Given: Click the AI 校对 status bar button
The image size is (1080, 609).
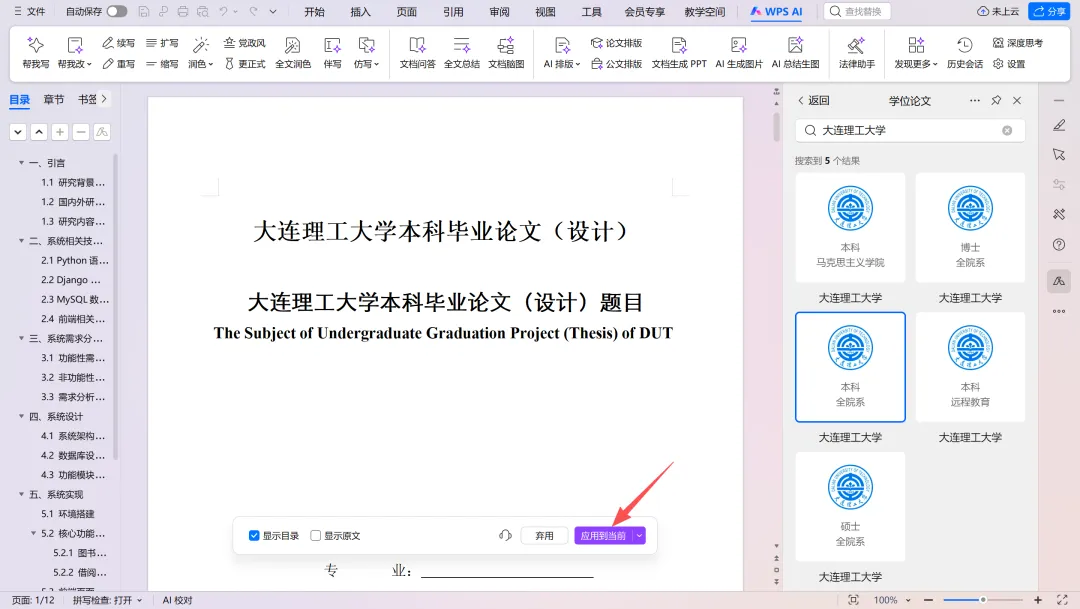Looking at the screenshot, I should (x=178, y=600).
